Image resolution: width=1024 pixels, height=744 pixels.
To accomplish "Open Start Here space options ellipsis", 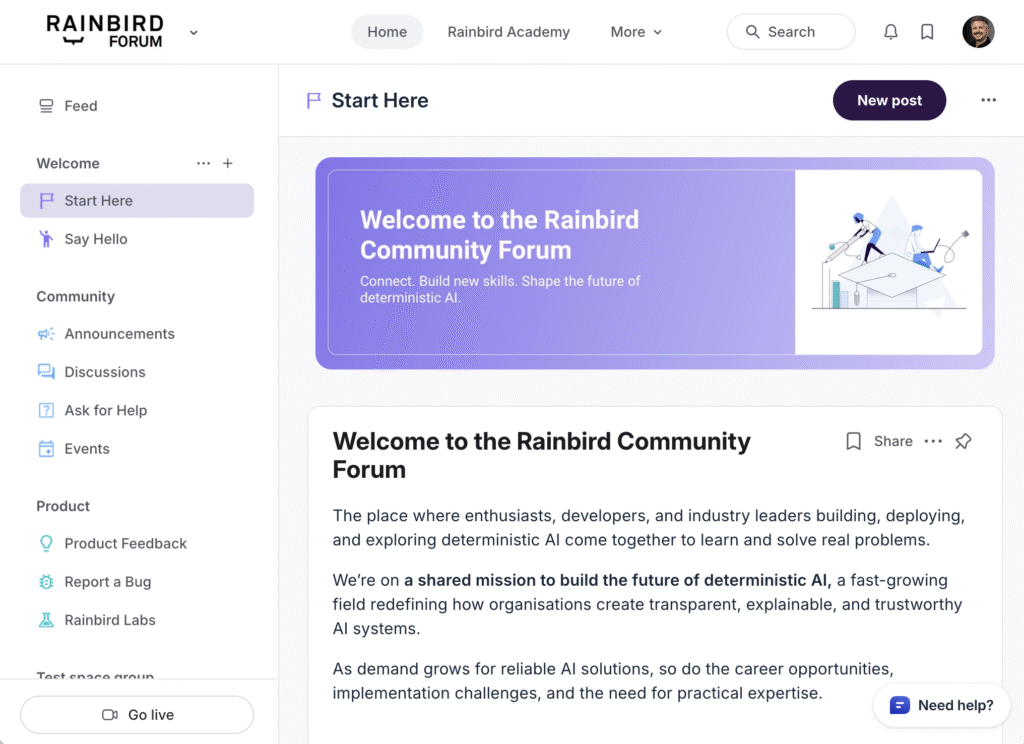I will 988,100.
